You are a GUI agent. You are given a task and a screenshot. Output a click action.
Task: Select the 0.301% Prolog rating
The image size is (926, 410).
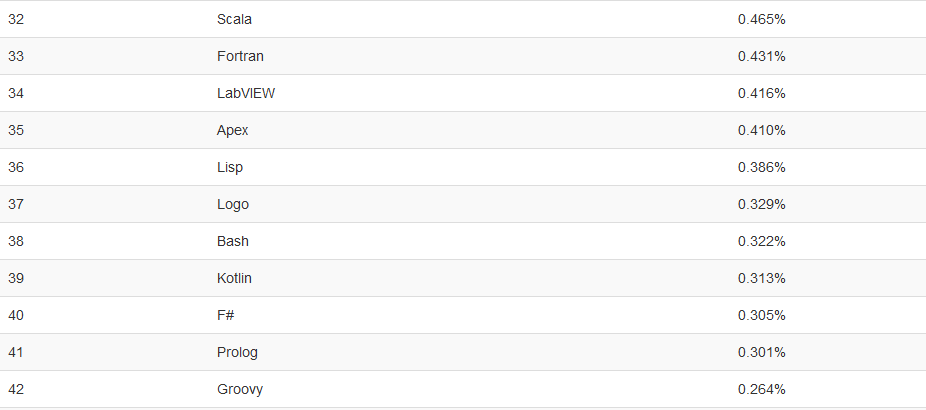(x=762, y=353)
